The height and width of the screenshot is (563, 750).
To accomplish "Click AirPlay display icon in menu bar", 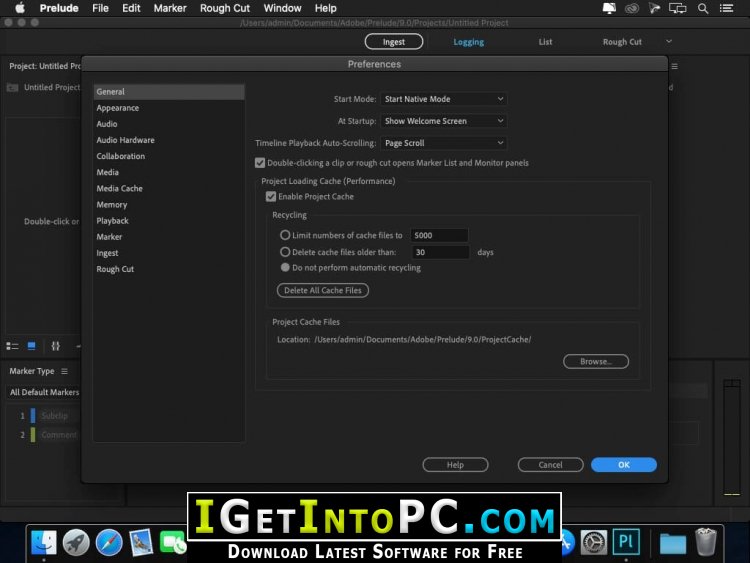I will pos(677,8).
